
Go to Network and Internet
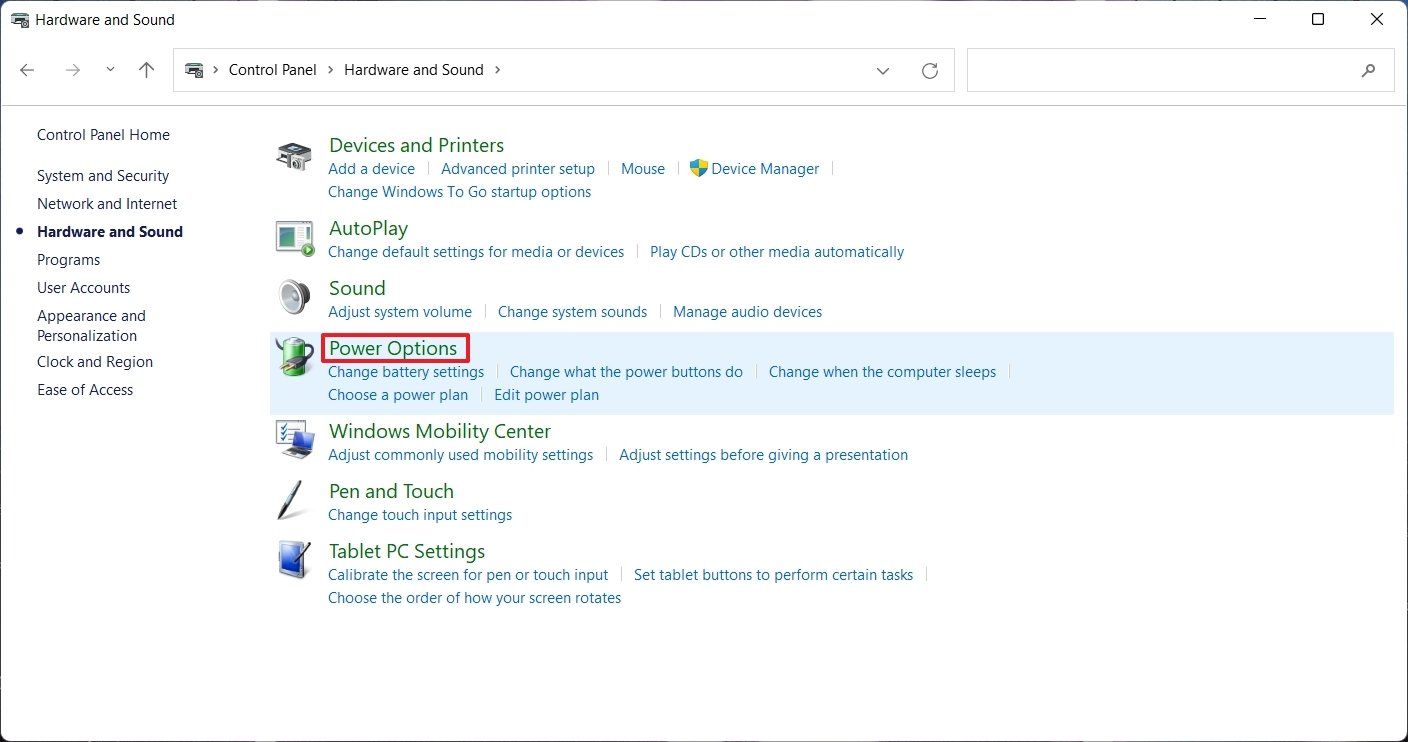[107, 204]
